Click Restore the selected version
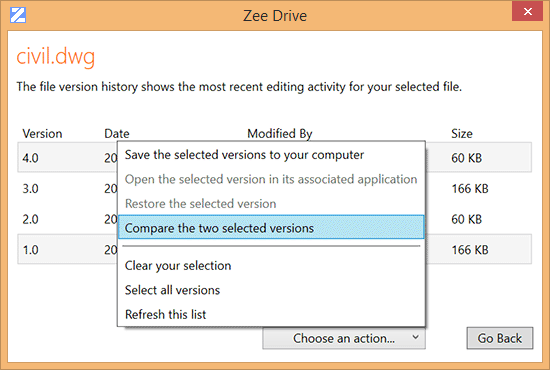Viewport: 550px width, 370px height. (271, 204)
